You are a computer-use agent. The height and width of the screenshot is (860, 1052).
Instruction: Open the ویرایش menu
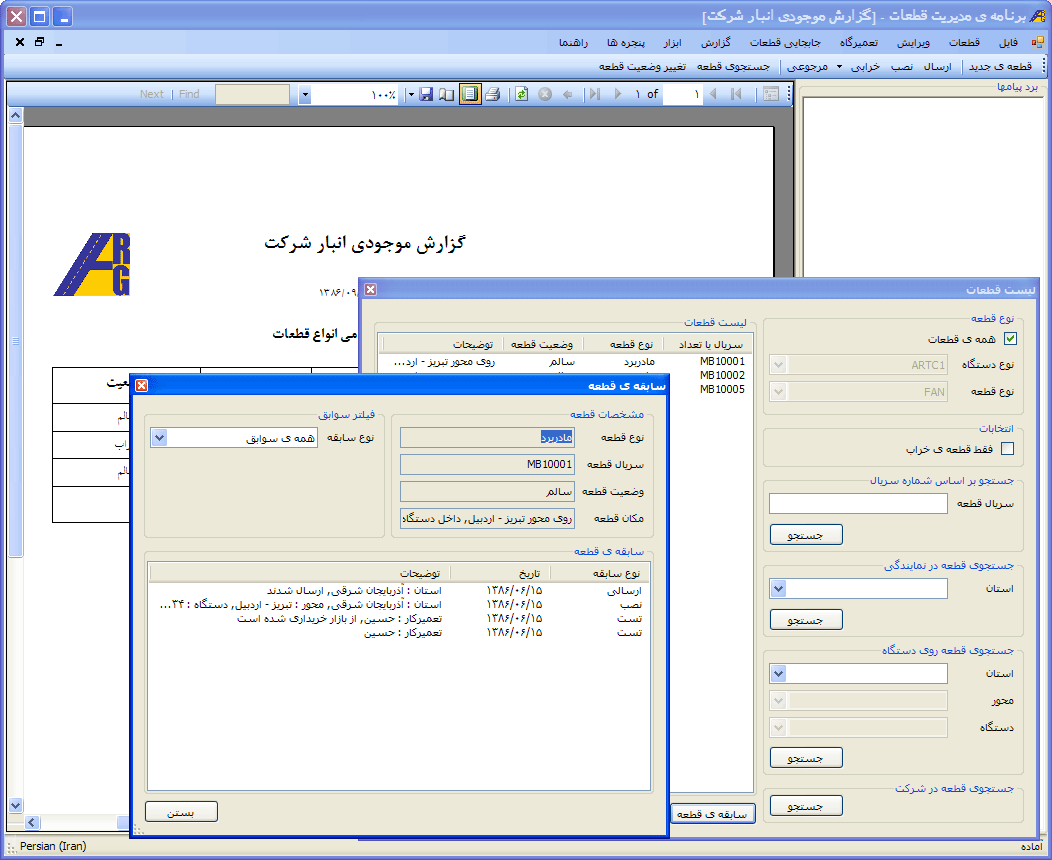(914, 42)
